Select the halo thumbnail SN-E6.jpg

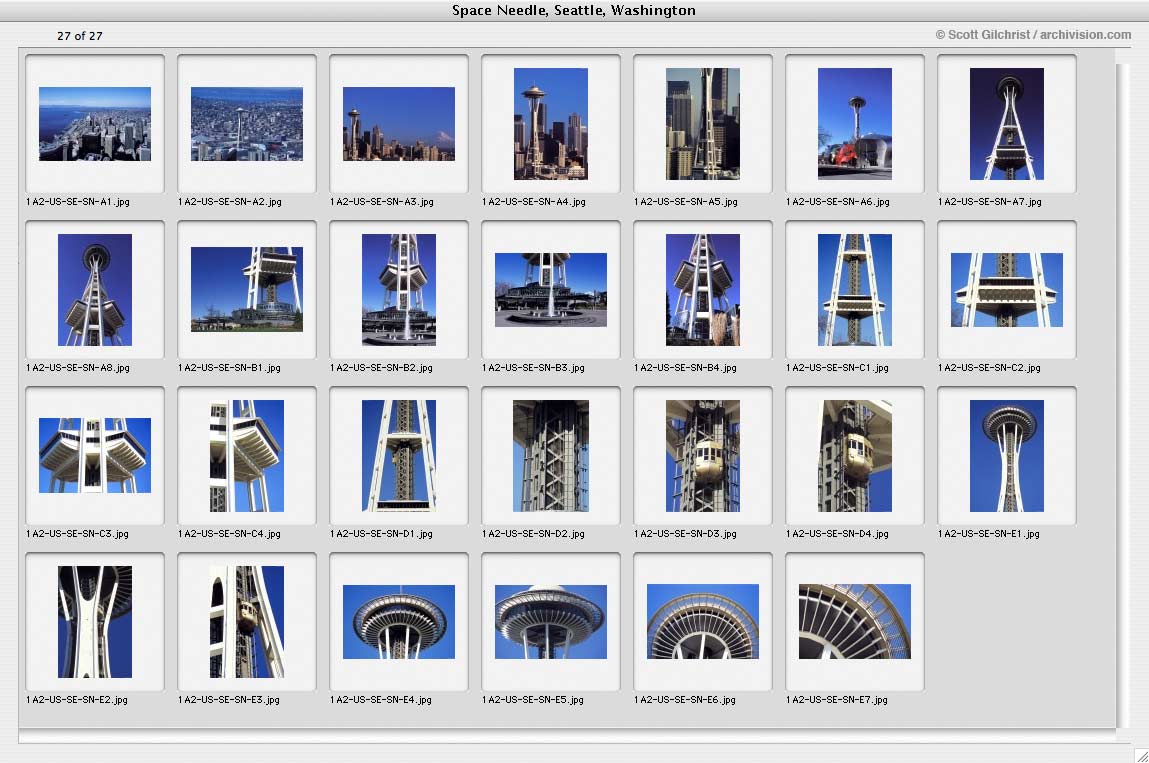[x=703, y=622]
